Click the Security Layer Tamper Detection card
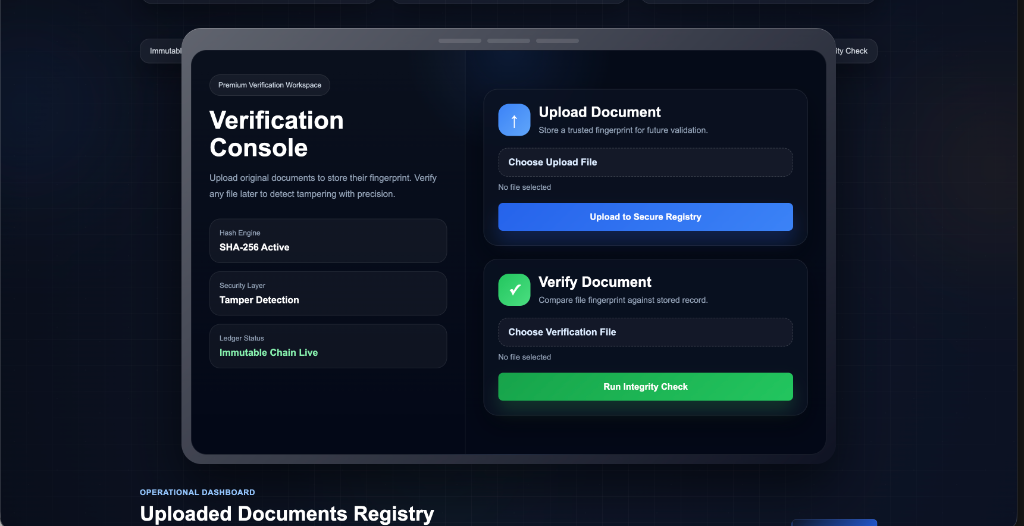 coord(328,293)
